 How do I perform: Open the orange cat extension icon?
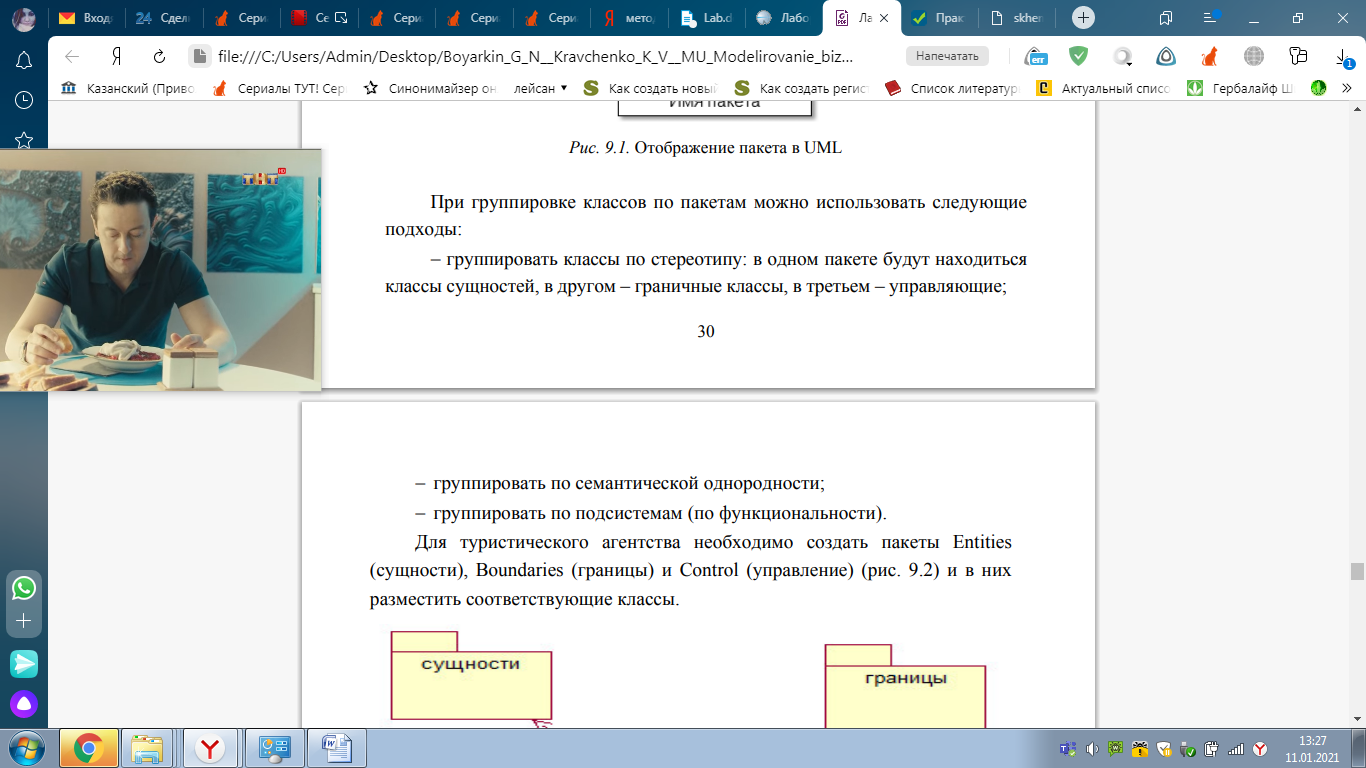(1209, 56)
